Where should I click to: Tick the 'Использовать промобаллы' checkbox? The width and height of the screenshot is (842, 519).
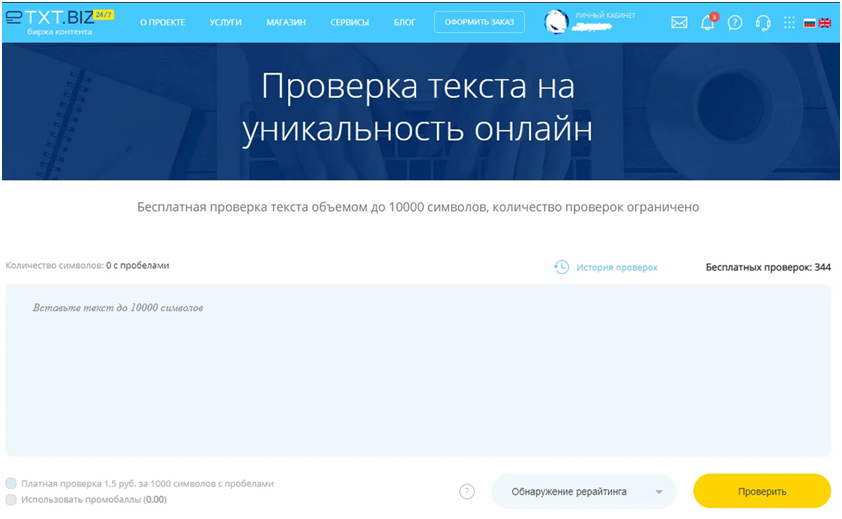point(11,500)
